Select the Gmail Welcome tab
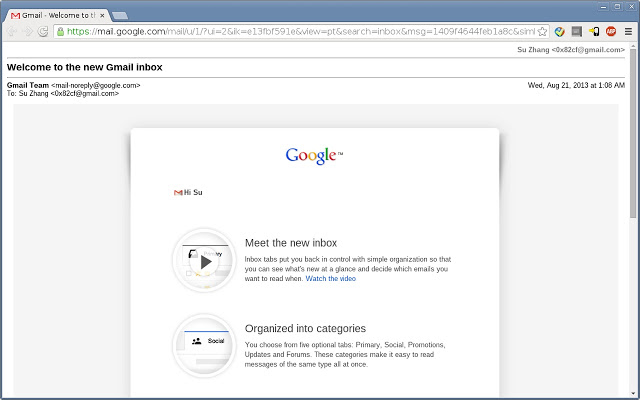The width and height of the screenshot is (640, 400). coord(57,16)
